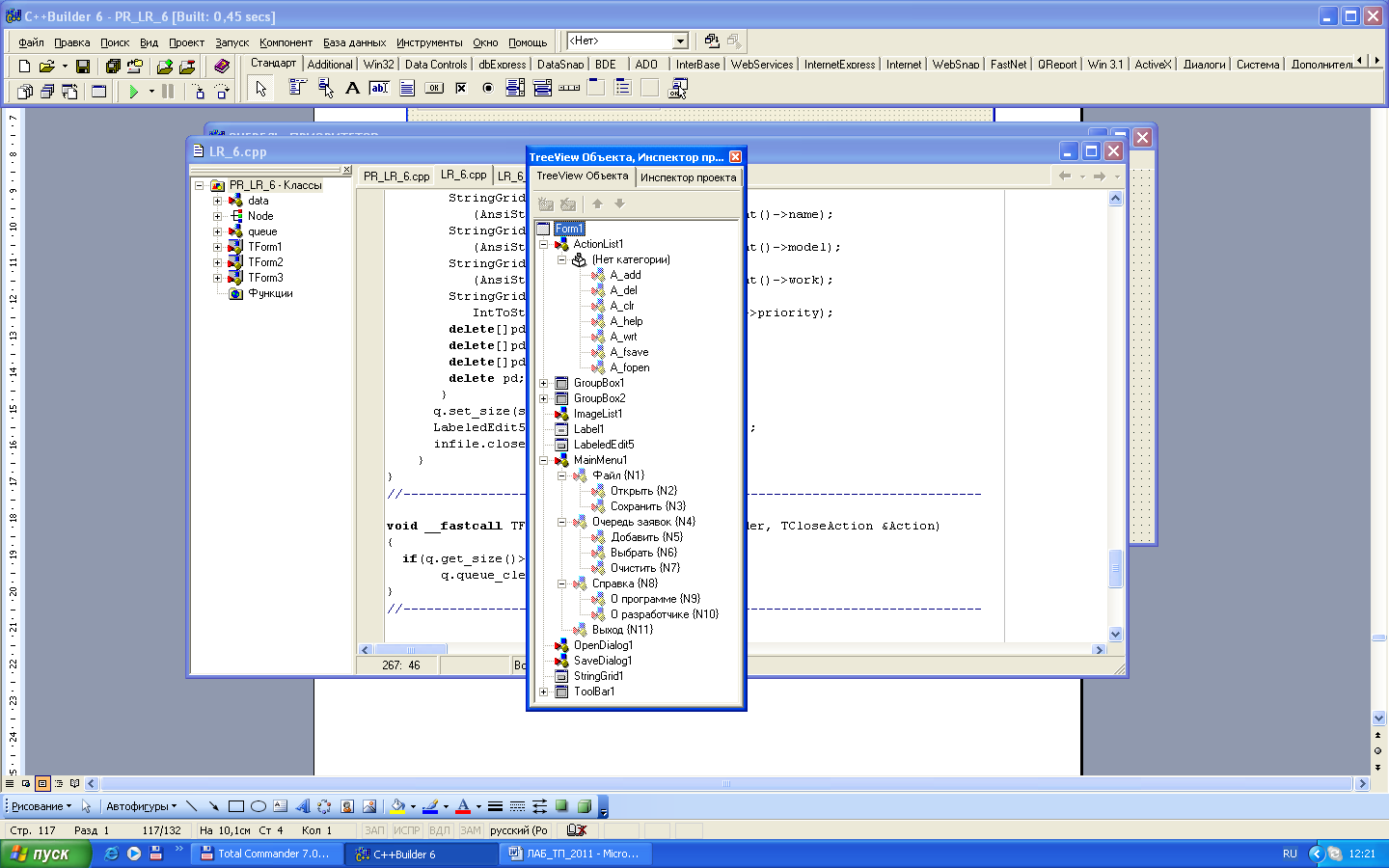The width and height of the screenshot is (1389, 868).
Task: Open the Файл menu
Action: pos(31,42)
